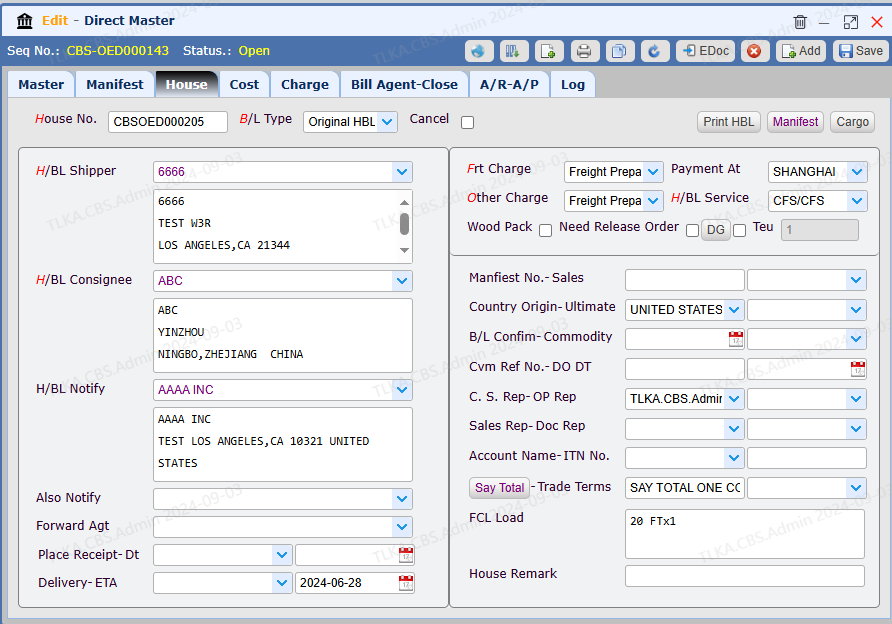Open the Sales Rep dropdown
This screenshot has width=892, height=624.
point(734,428)
